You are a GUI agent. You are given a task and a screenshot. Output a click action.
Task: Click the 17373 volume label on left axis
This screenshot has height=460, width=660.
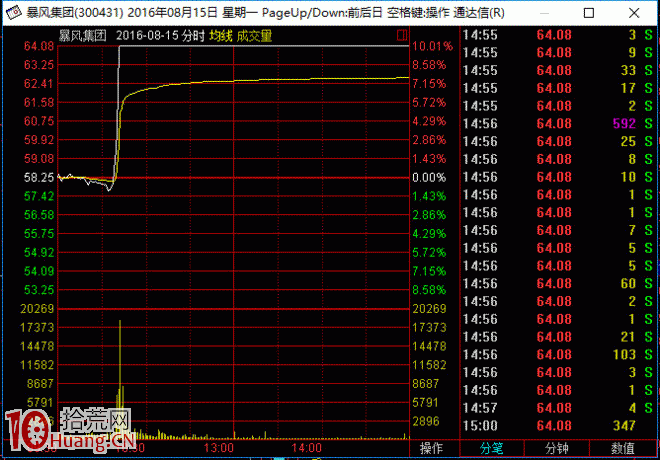point(37,327)
